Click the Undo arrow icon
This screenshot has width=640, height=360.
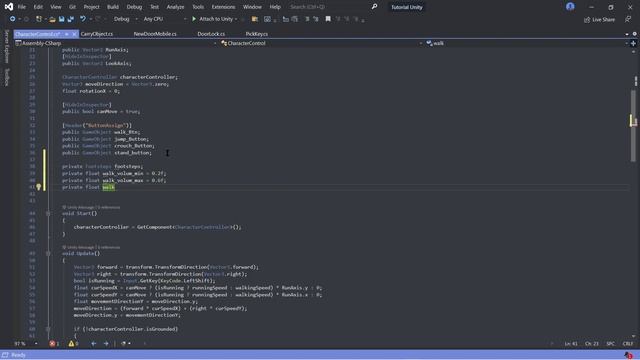(x=83, y=19)
